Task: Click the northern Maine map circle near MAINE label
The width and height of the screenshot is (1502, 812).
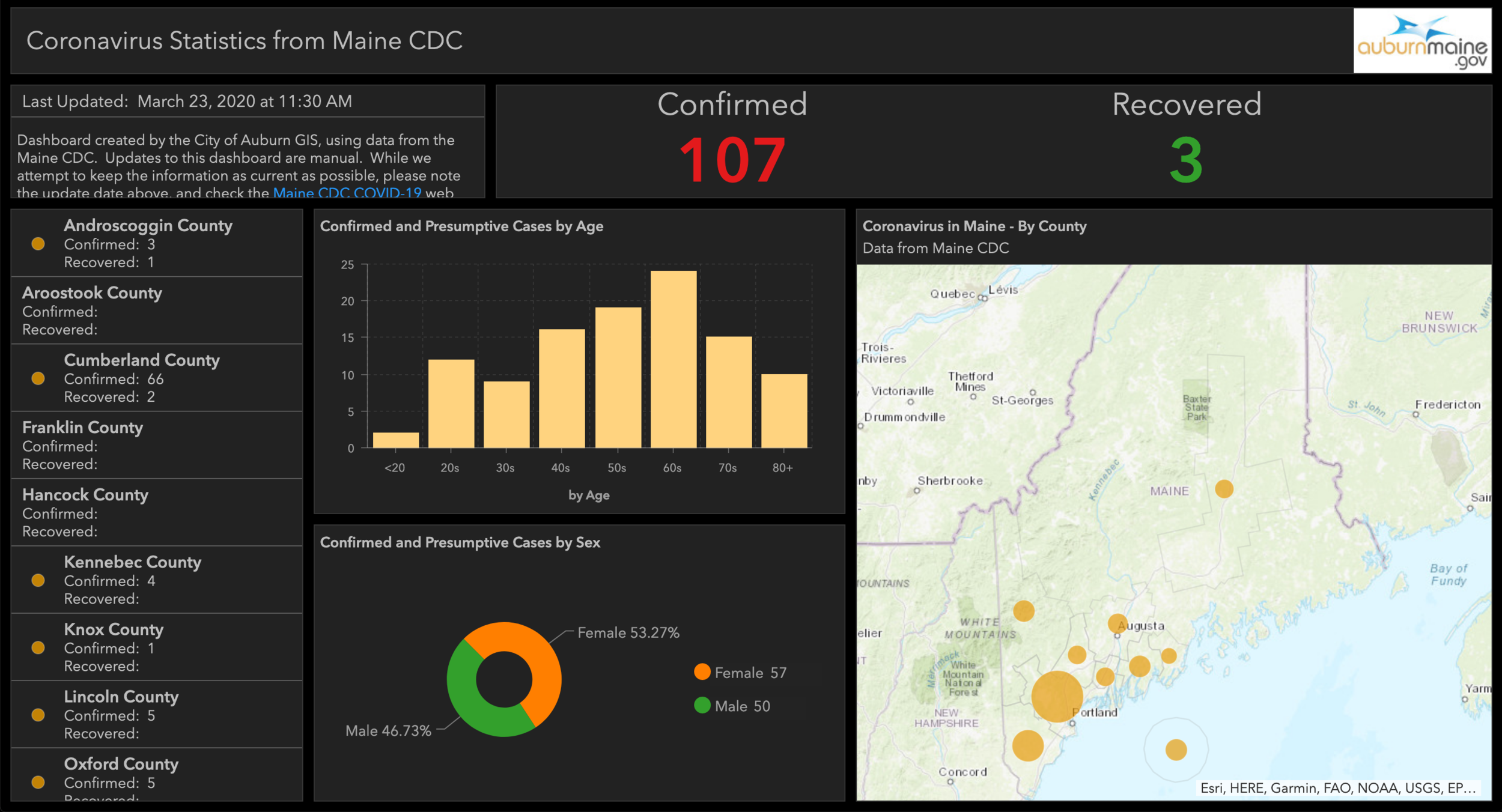Action: point(1224,489)
